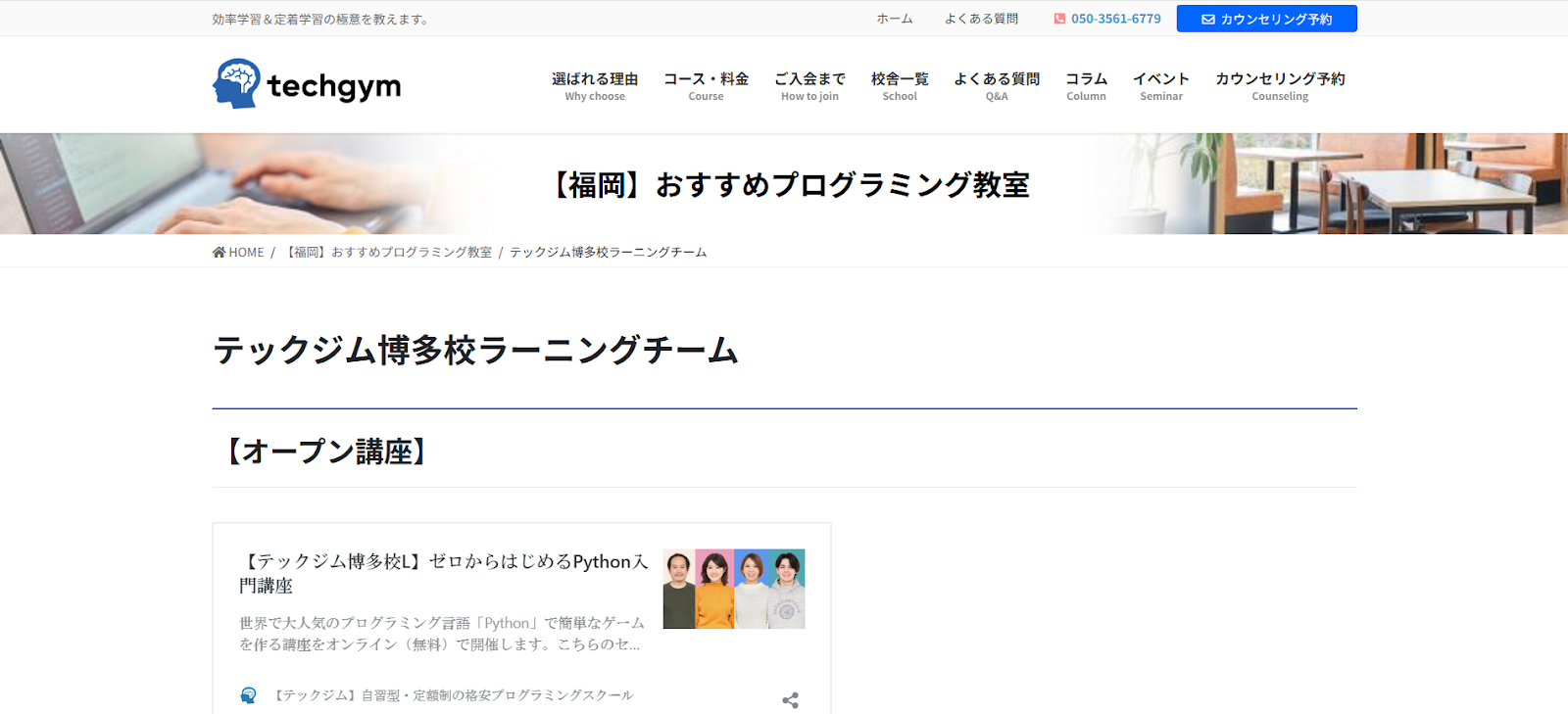Click the techgym brain logo
1568x714 pixels.
[x=236, y=83]
